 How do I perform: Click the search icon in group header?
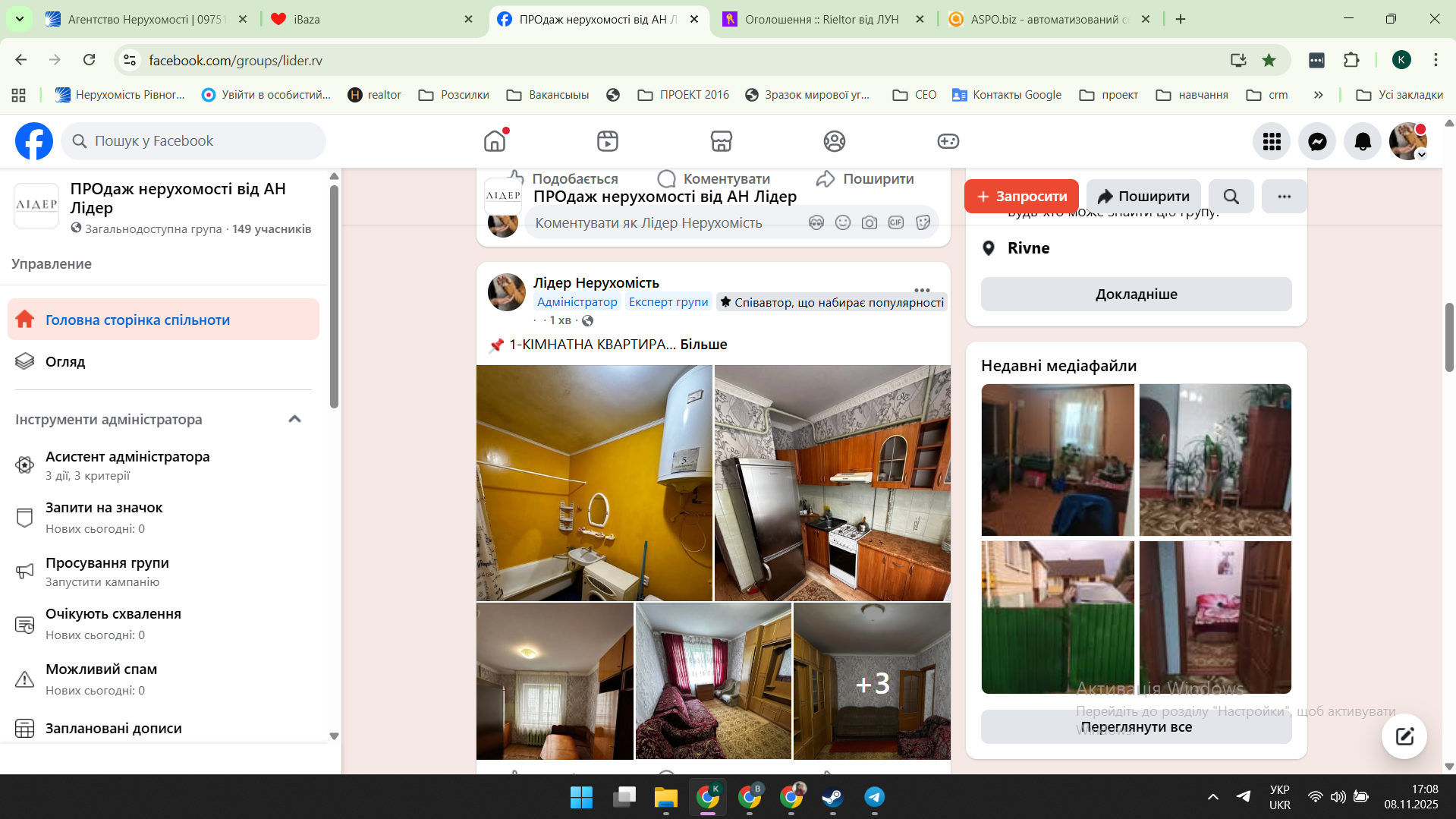(1231, 197)
